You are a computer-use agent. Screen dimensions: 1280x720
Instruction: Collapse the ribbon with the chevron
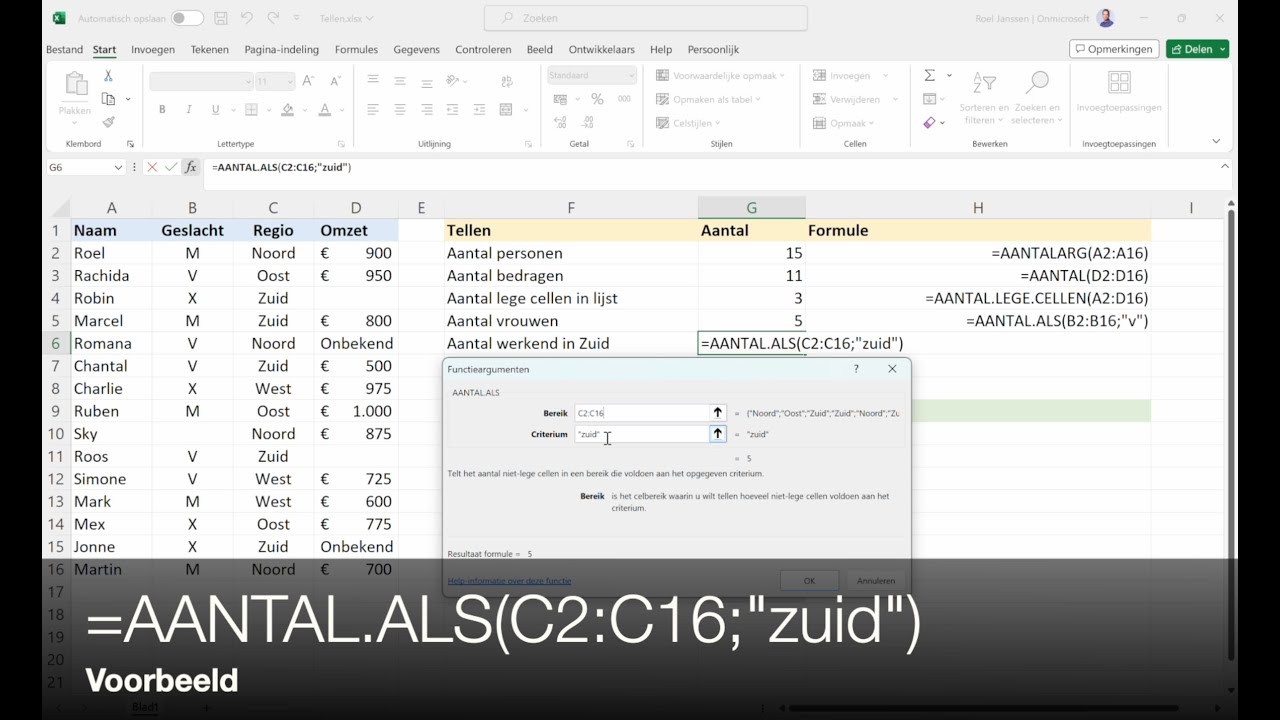pos(1216,142)
